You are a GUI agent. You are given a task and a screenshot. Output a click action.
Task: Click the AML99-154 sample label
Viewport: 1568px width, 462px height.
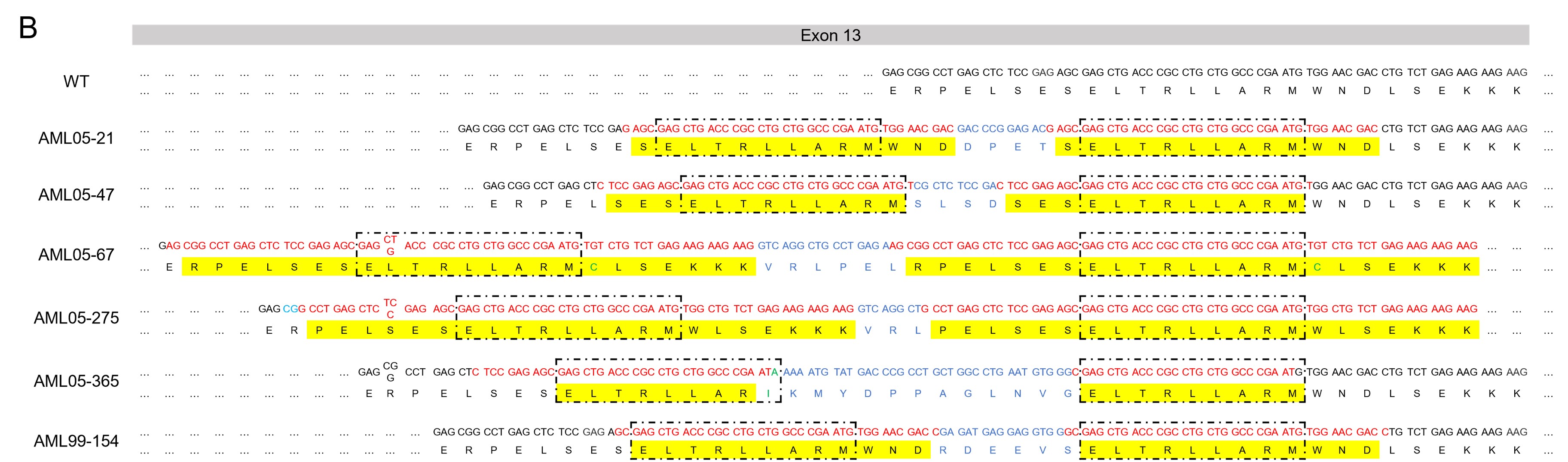[x=76, y=441]
